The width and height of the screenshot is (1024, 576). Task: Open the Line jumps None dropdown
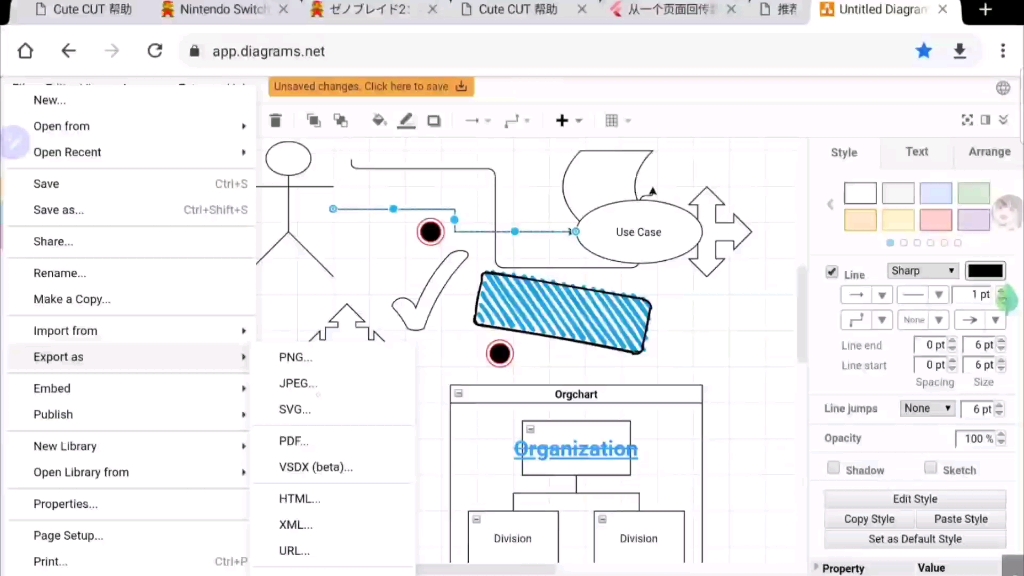click(926, 408)
